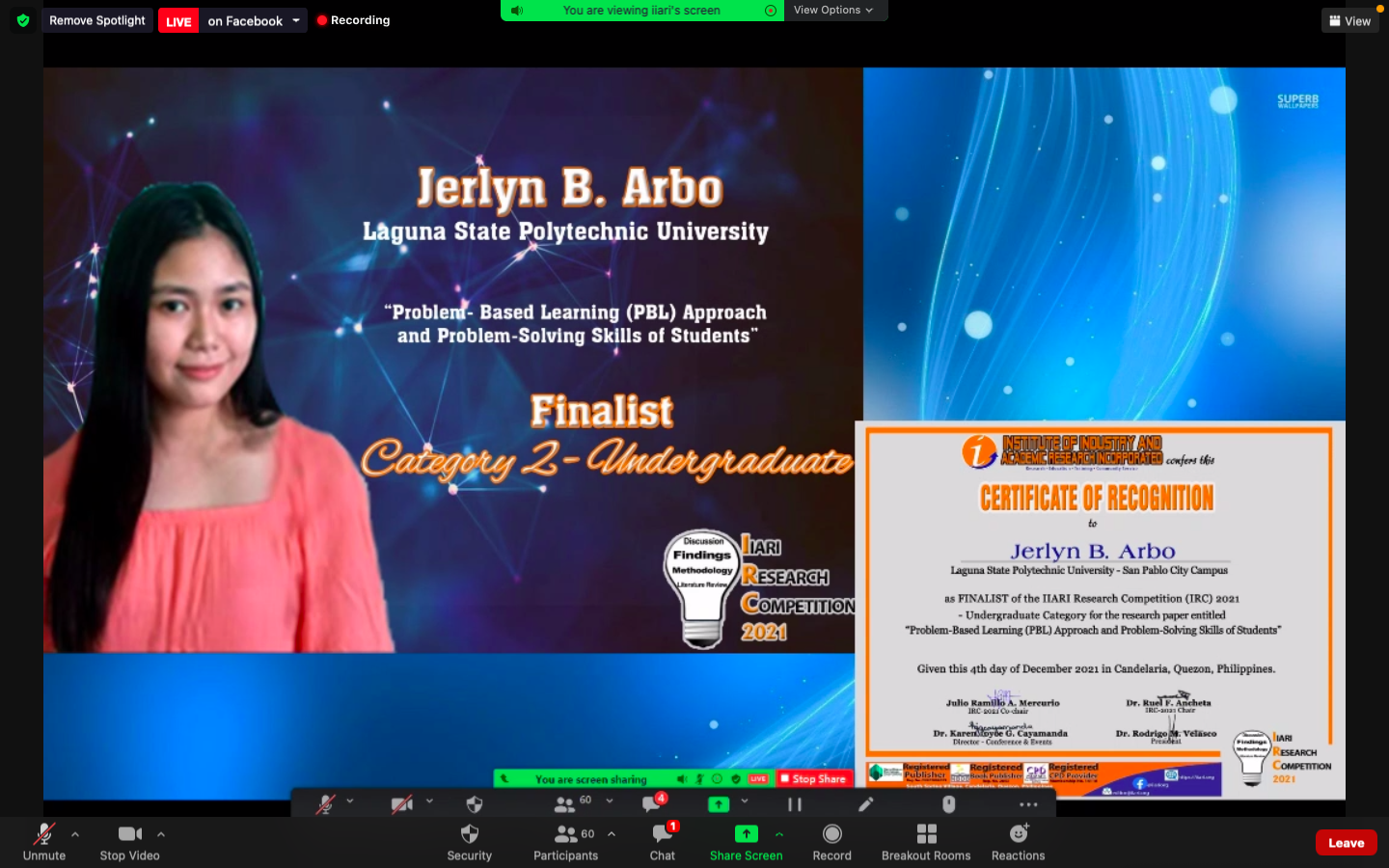Click the Remove Spotlight button
Viewport: 1389px width, 868px height.
(97, 20)
